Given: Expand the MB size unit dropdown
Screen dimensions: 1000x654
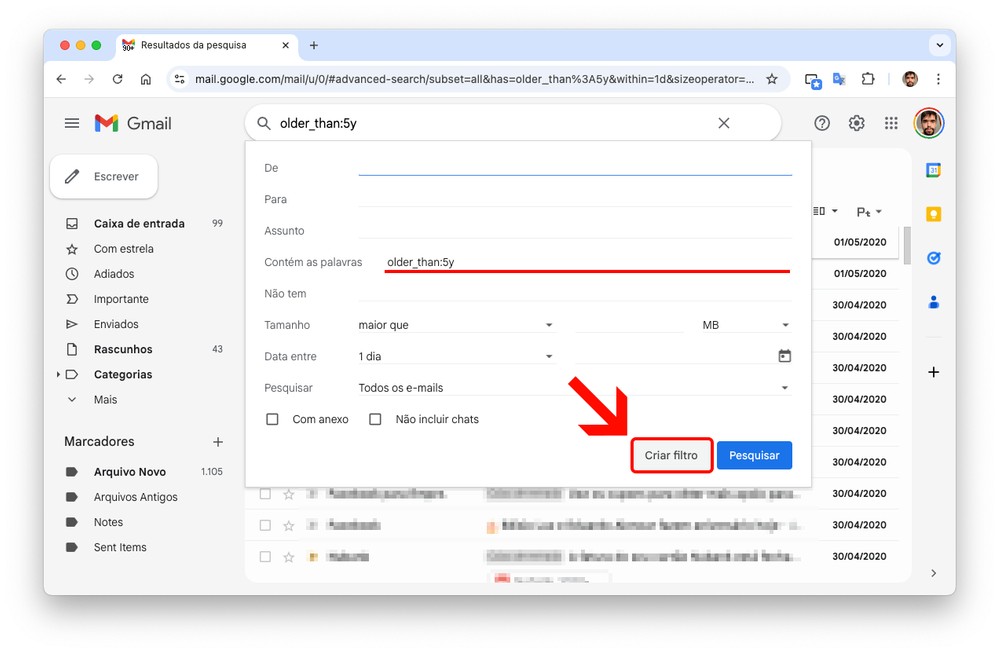Looking at the screenshot, I should pyautogui.click(x=745, y=325).
